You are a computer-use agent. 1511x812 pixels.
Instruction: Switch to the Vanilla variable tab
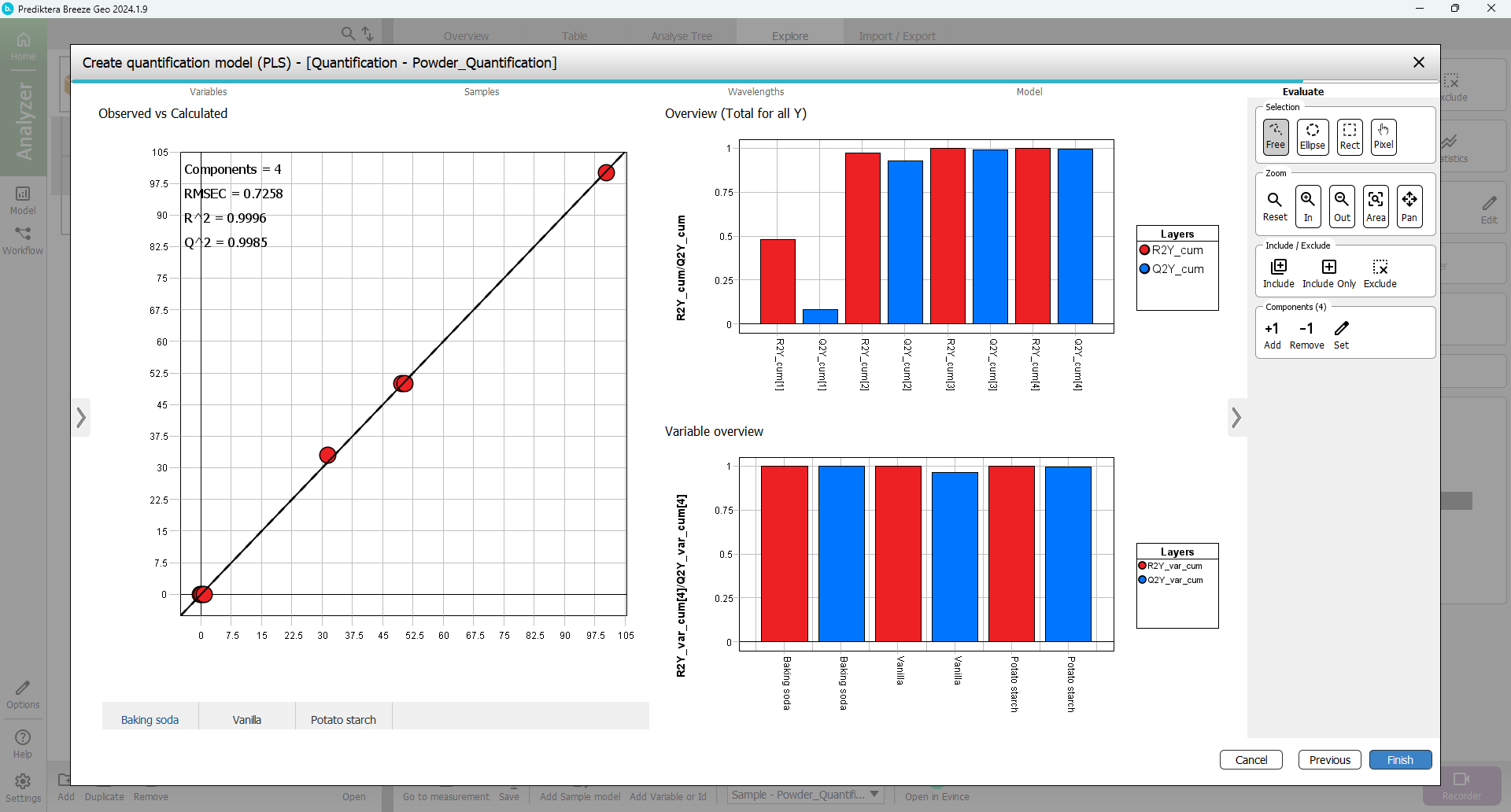click(x=246, y=720)
